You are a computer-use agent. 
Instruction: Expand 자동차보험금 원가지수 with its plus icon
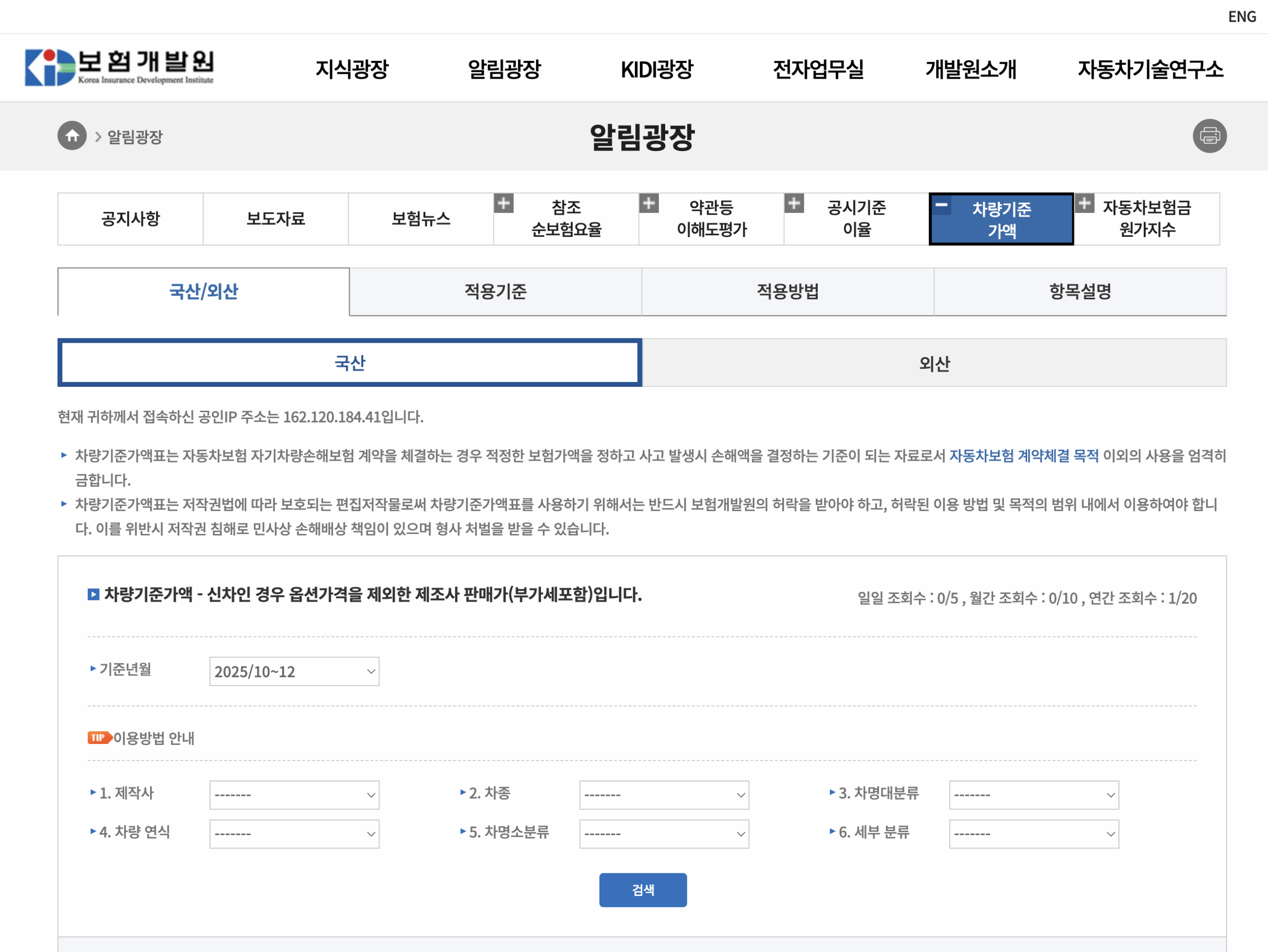click(1085, 204)
